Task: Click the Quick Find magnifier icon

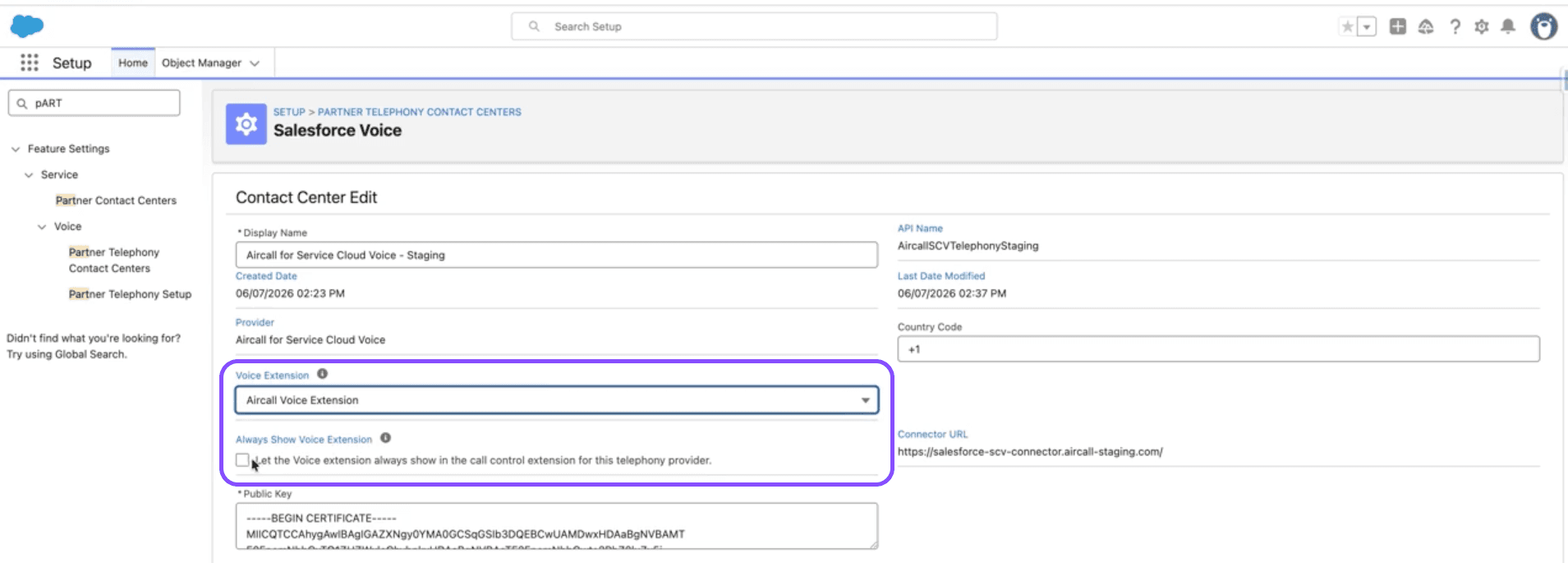Action: click(22, 104)
